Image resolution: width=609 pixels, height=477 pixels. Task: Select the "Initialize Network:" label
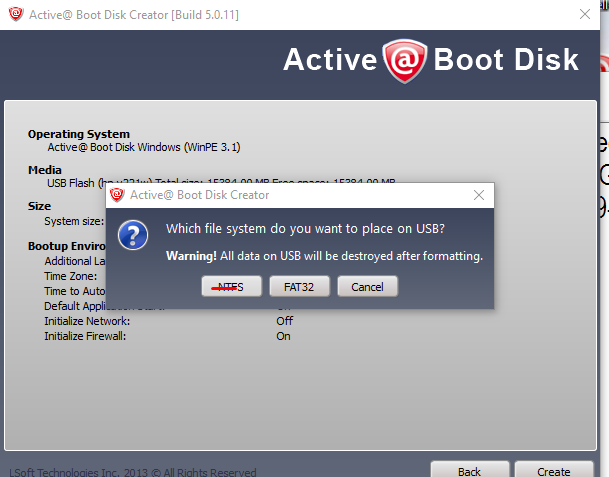click(87, 321)
